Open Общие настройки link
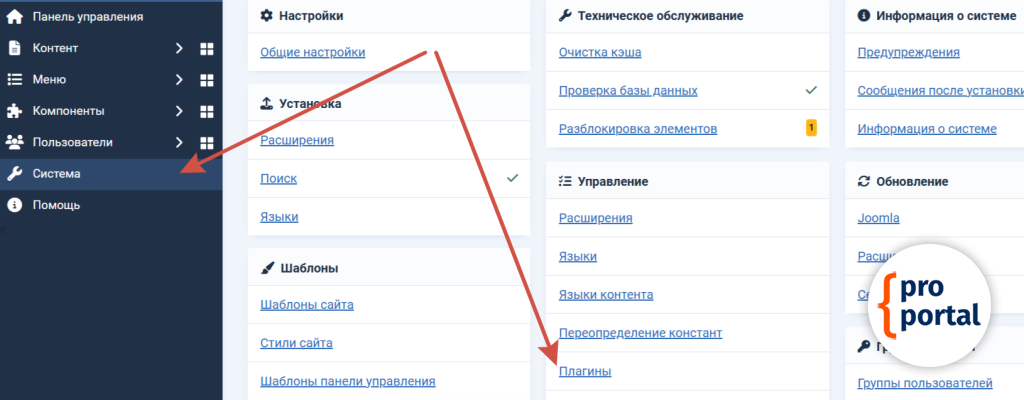The height and width of the screenshot is (400, 1024). tap(312, 52)
